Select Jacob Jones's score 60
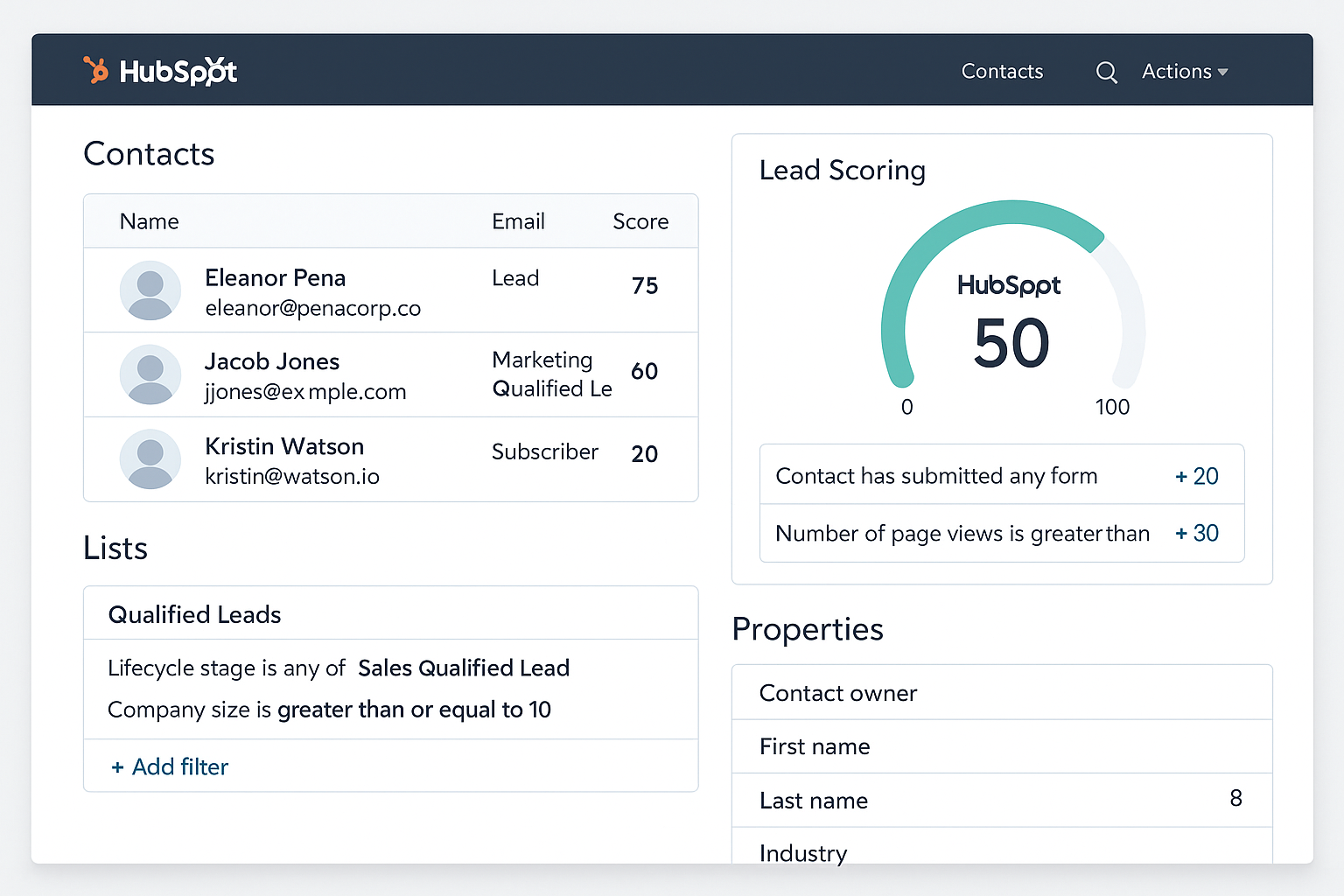The image size is (1344, 896). tap(645, 371)
